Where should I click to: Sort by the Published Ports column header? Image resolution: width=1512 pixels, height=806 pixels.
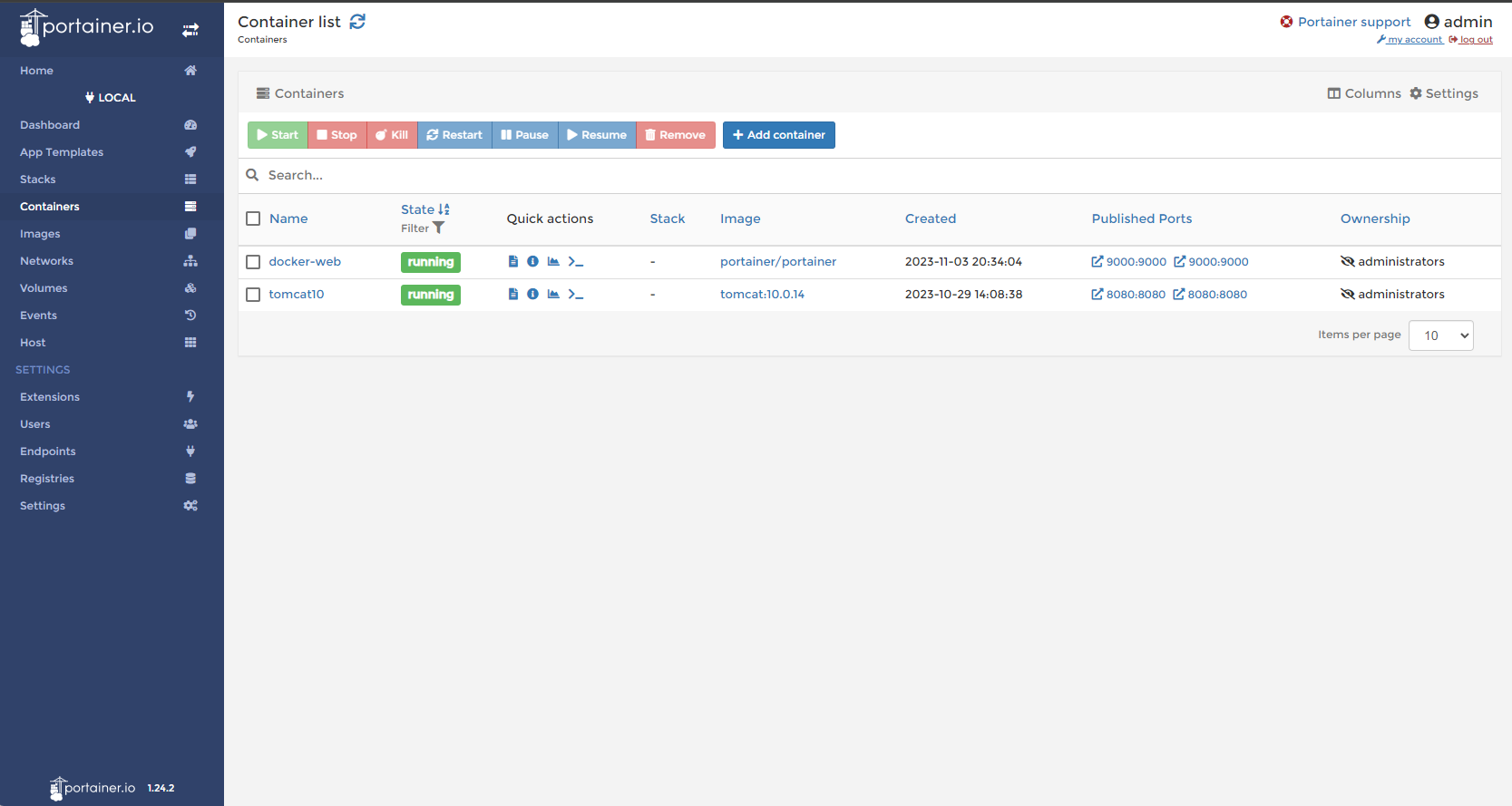(1142, 218)
